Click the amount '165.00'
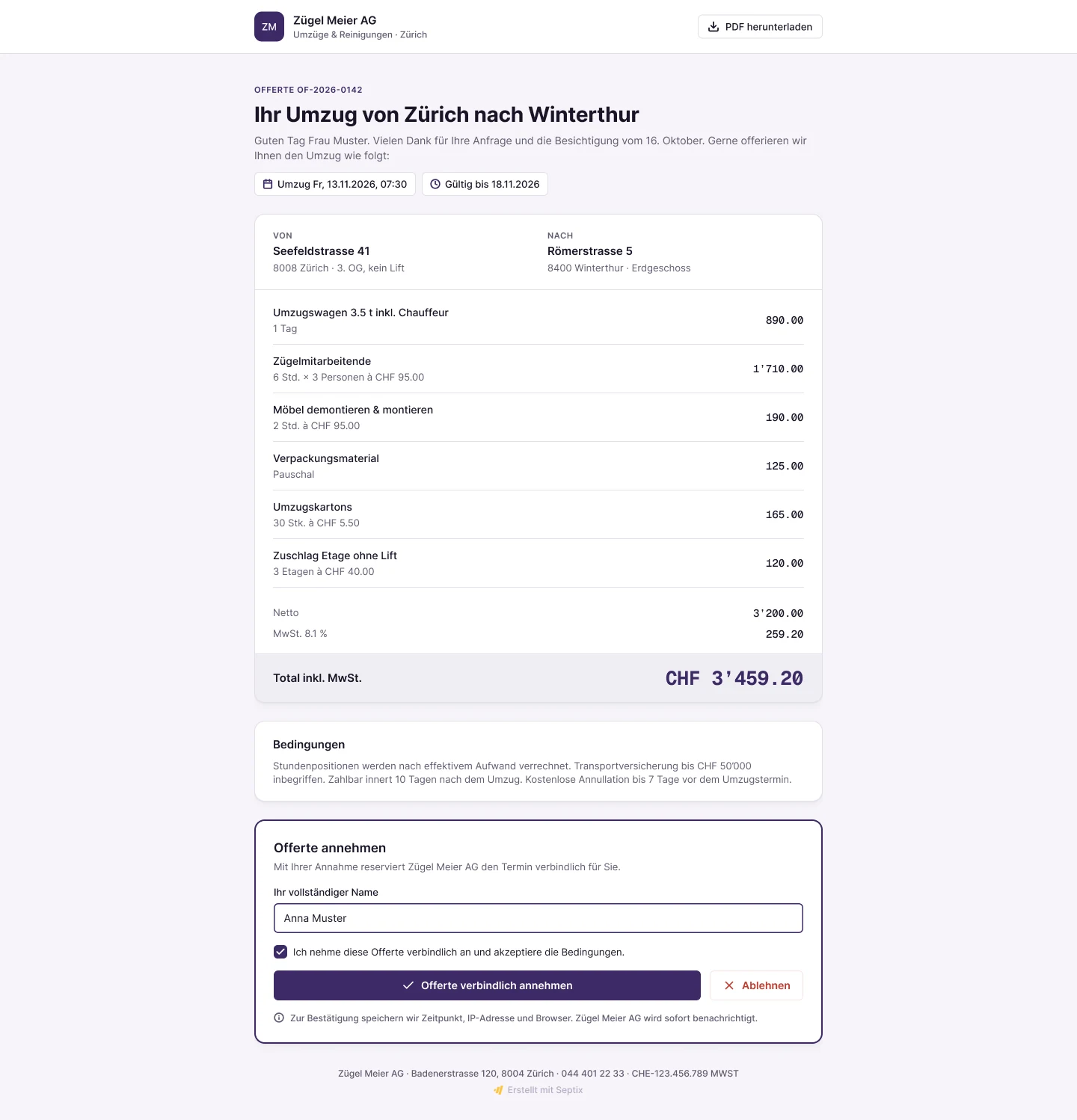 pos(785,514)
